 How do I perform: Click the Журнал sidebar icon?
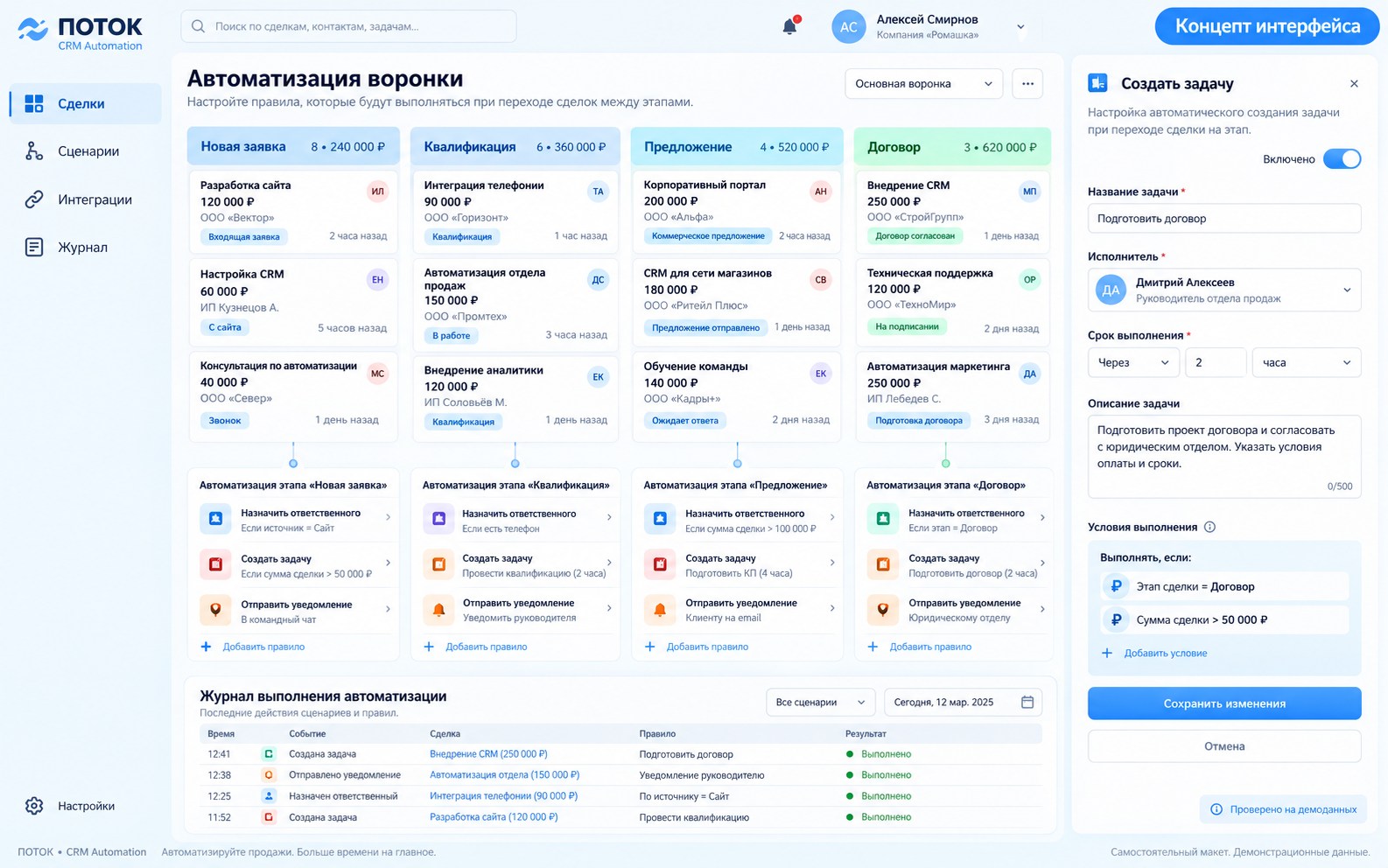(34, 248)
